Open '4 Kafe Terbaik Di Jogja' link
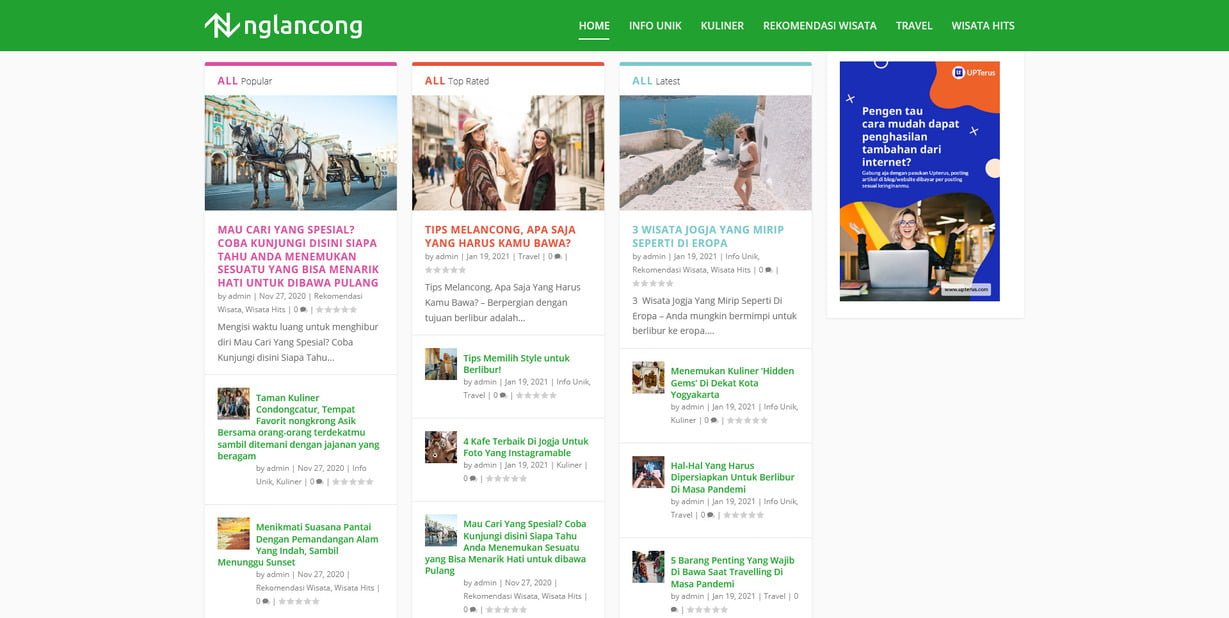This screenshot has height=618, width=1229. point(525,447)
